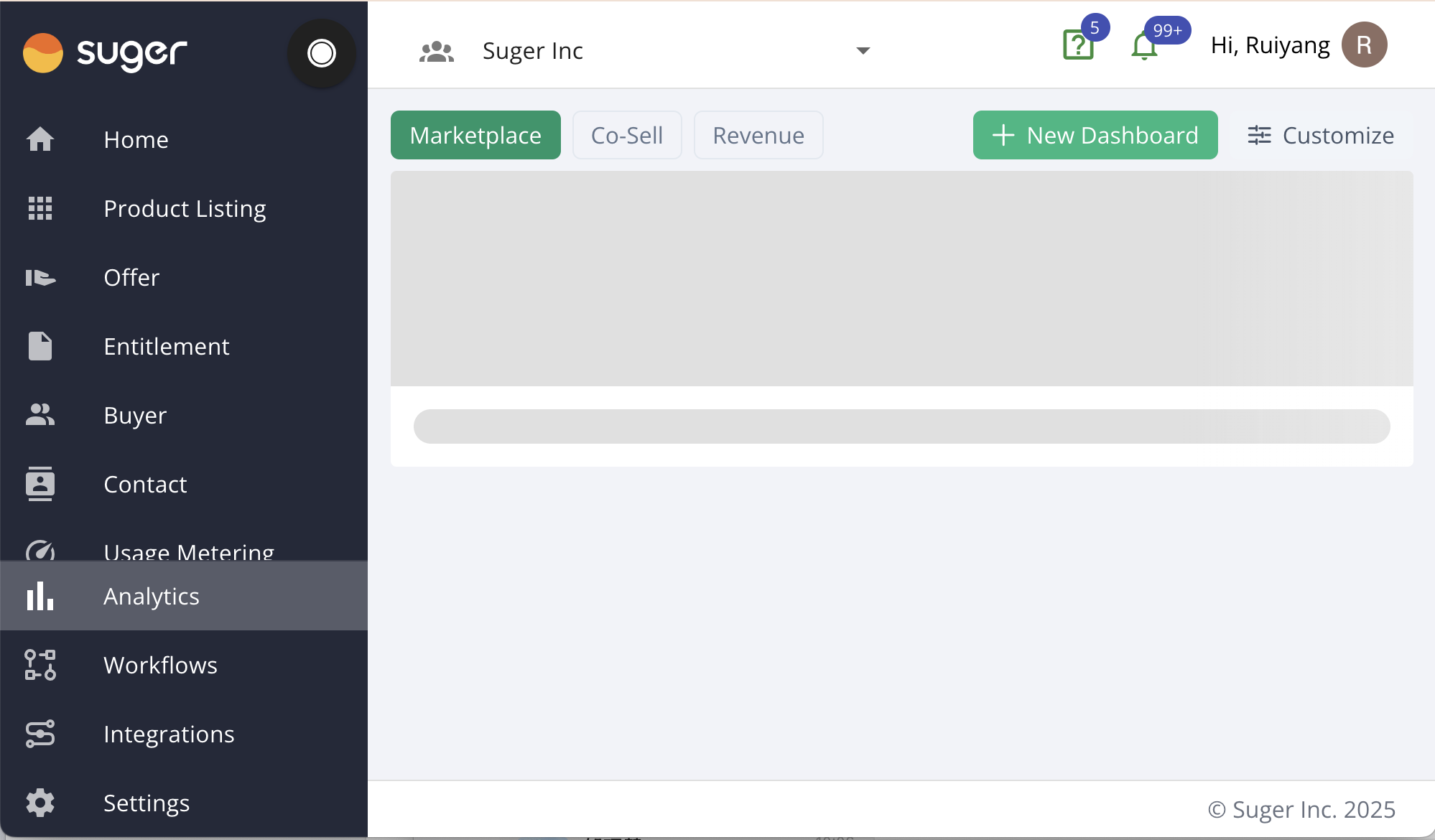1435x840 pixels.
Task: Open Product Listing section
Action: (184, 208)
